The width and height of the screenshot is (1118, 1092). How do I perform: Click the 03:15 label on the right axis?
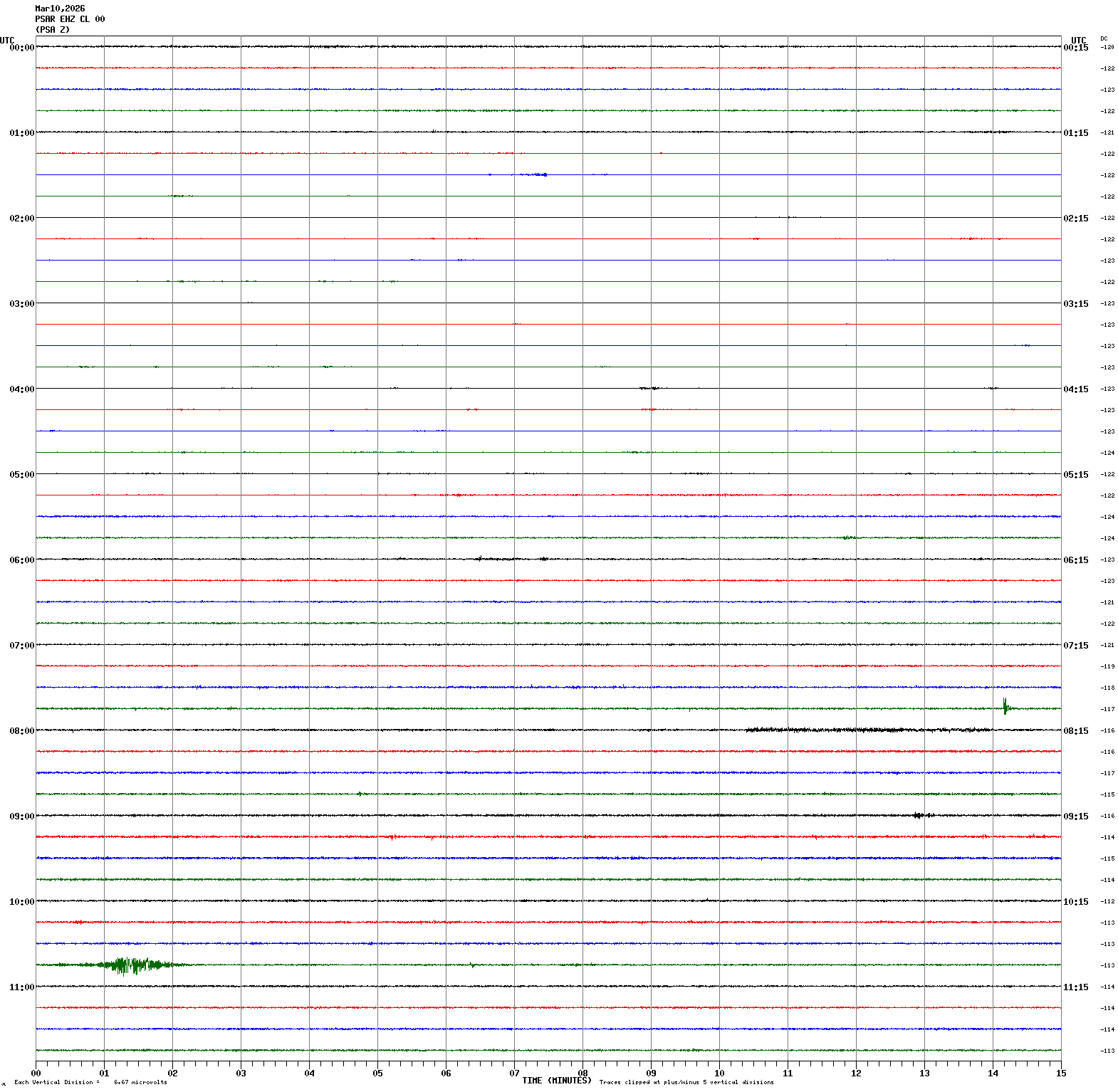pyautogui.click(x=1075, y=304)
